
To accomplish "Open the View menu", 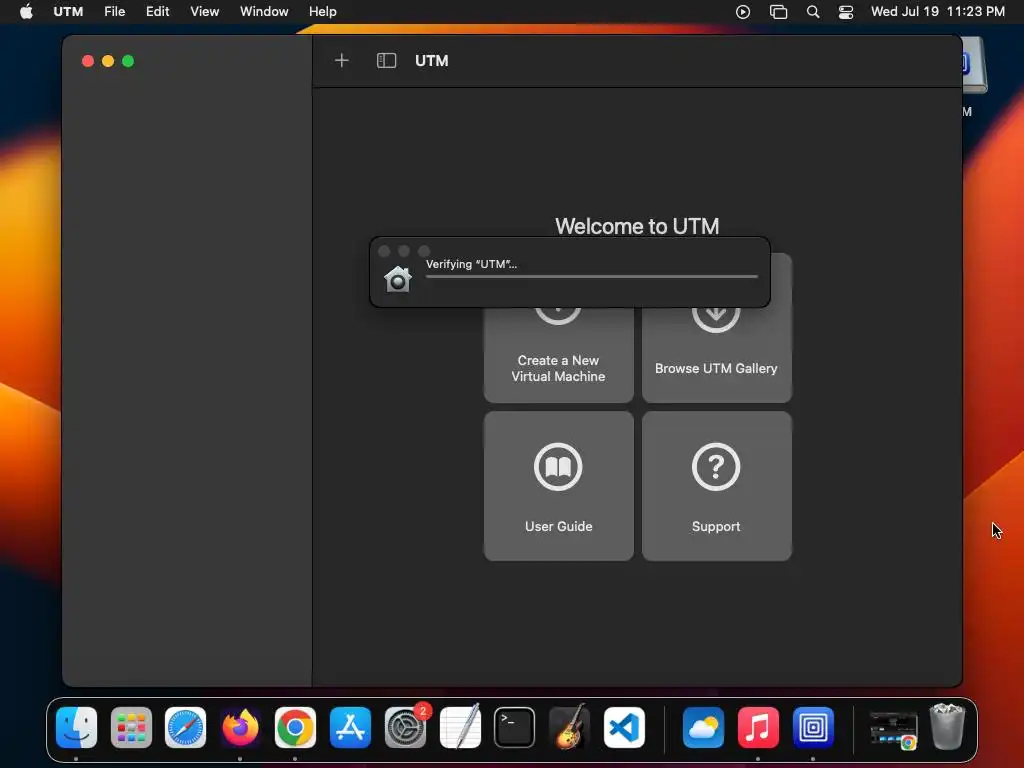I will (x=204, y=12).
